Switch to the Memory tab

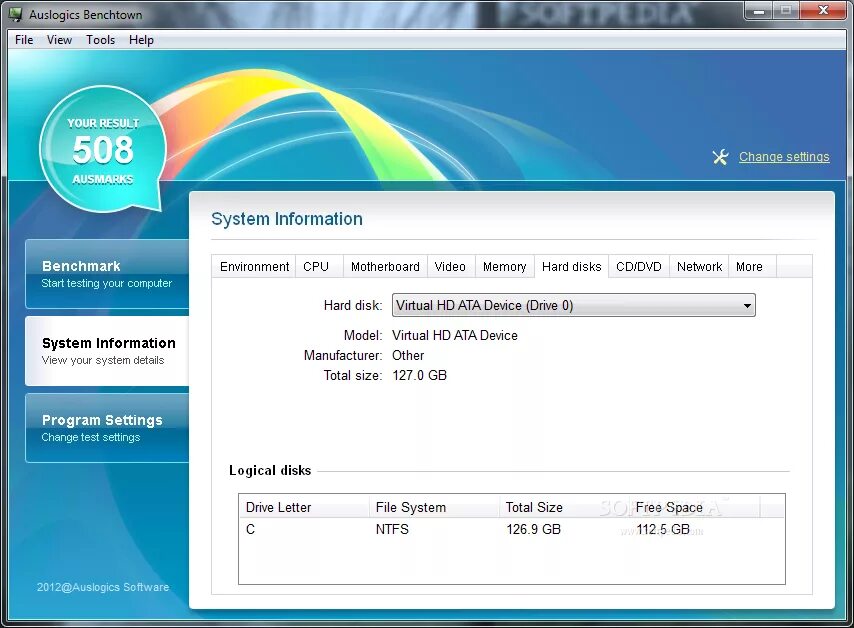click(x=504, y=266)
